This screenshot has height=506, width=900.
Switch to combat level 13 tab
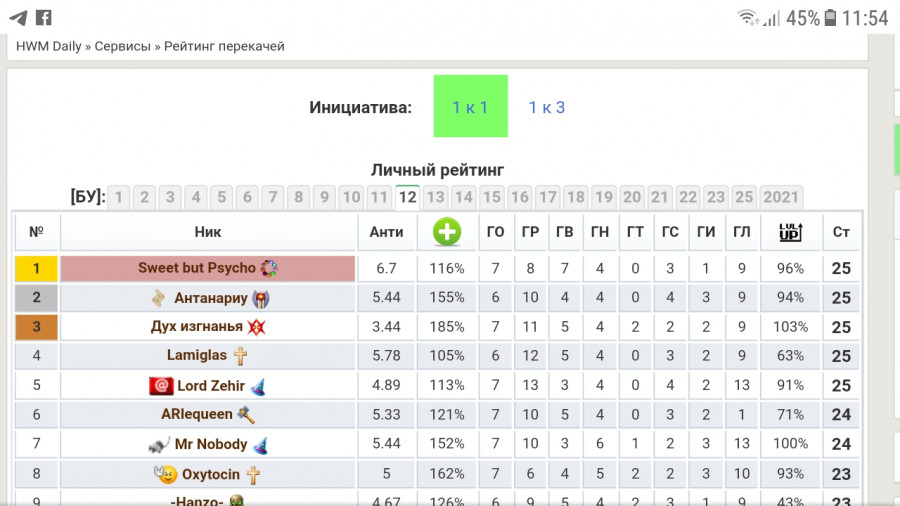435,197
